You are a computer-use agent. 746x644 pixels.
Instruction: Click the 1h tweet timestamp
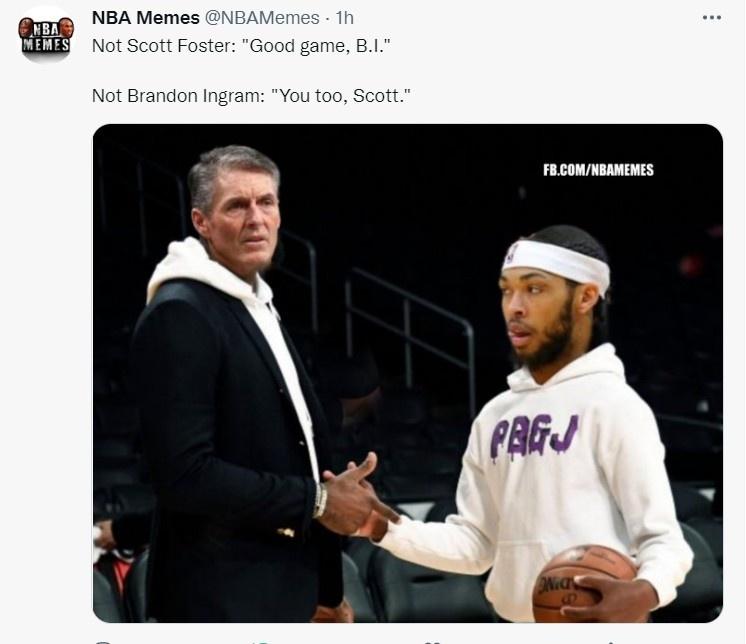click(344, 18)
